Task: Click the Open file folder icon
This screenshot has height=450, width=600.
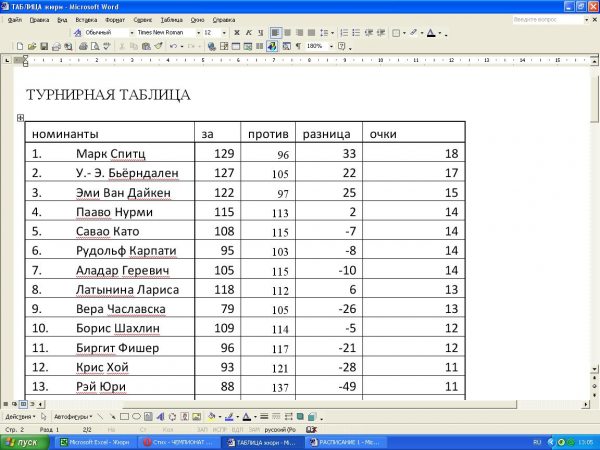Action: point(33,46)
